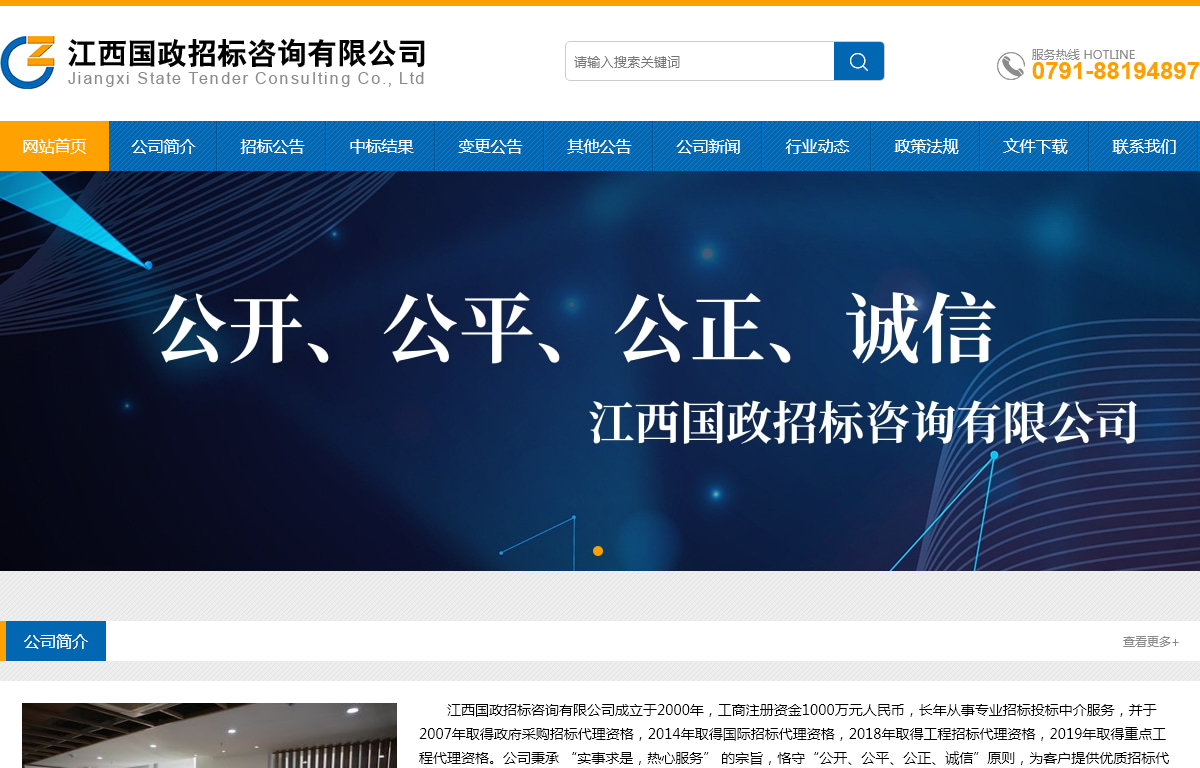Go to 招标公告 in navigation
This screenshot has height=768, width=1200.
tap(272, 146)
